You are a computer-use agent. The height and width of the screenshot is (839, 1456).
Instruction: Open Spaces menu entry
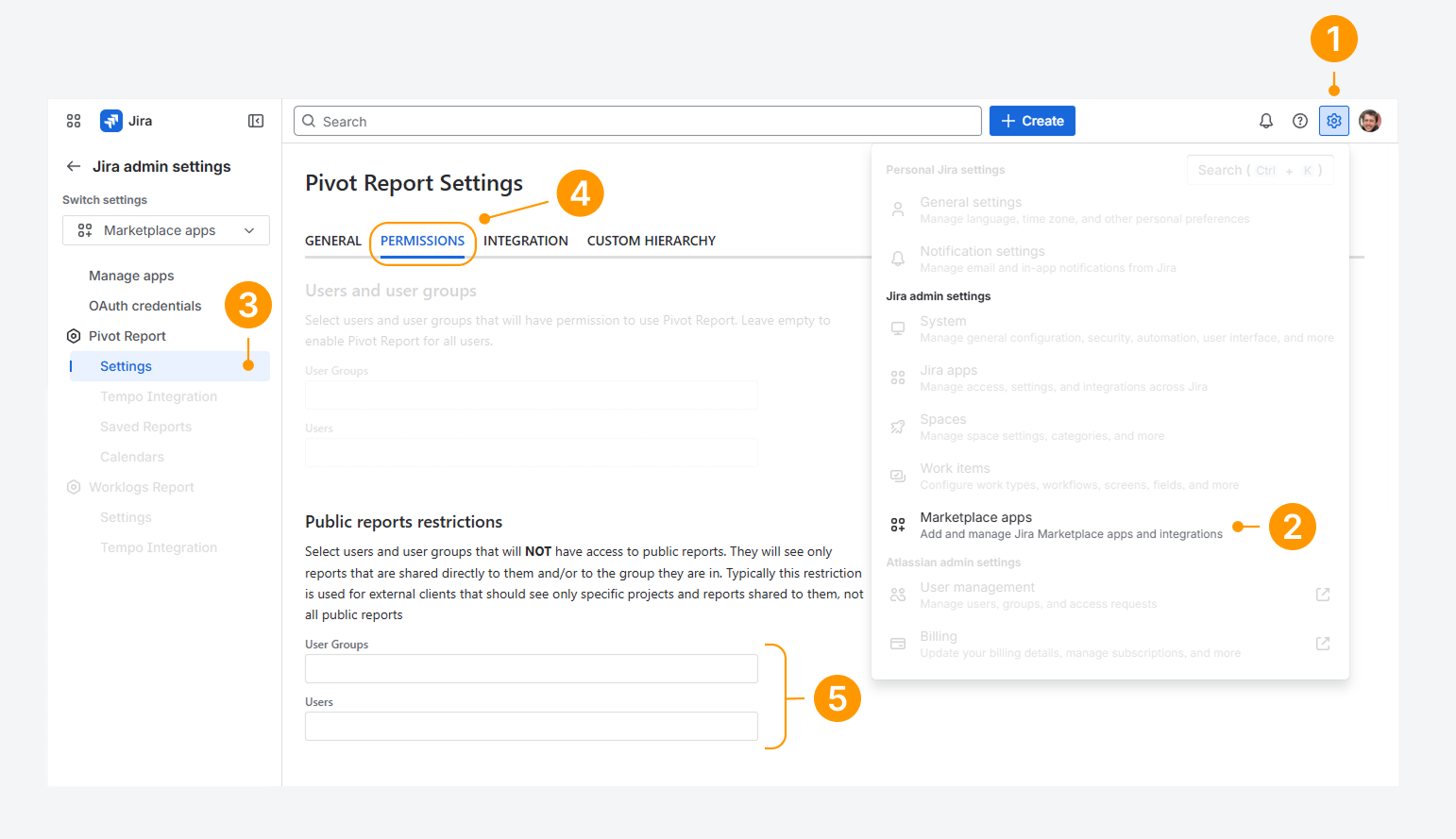click(x=1110, y=427)
